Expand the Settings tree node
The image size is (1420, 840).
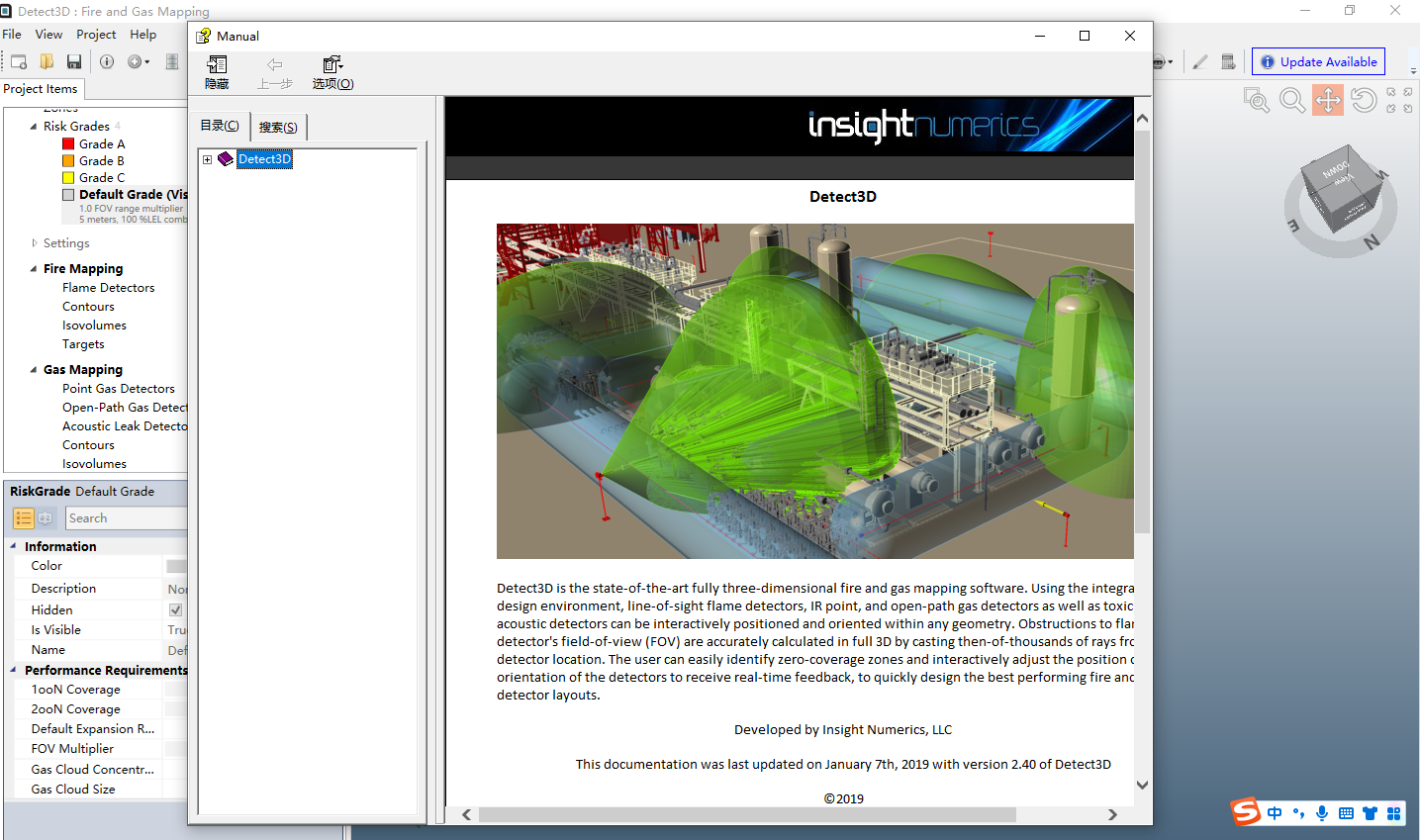(34, 243)
